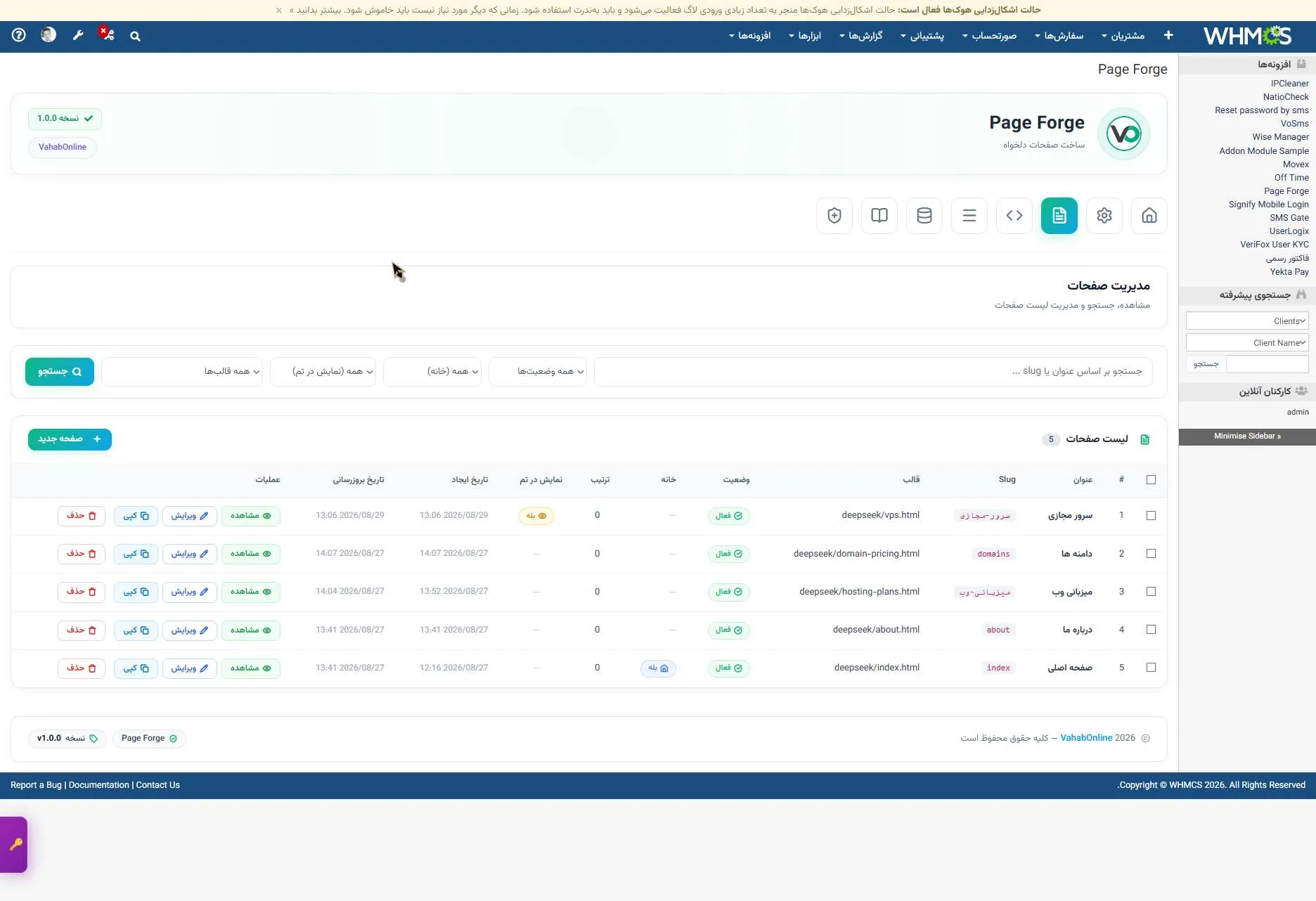Viewport: 1316px width, 901px height.
Task: Open the سفارش‌ها menu in the top navigation
Action: tap(1059, 36)
